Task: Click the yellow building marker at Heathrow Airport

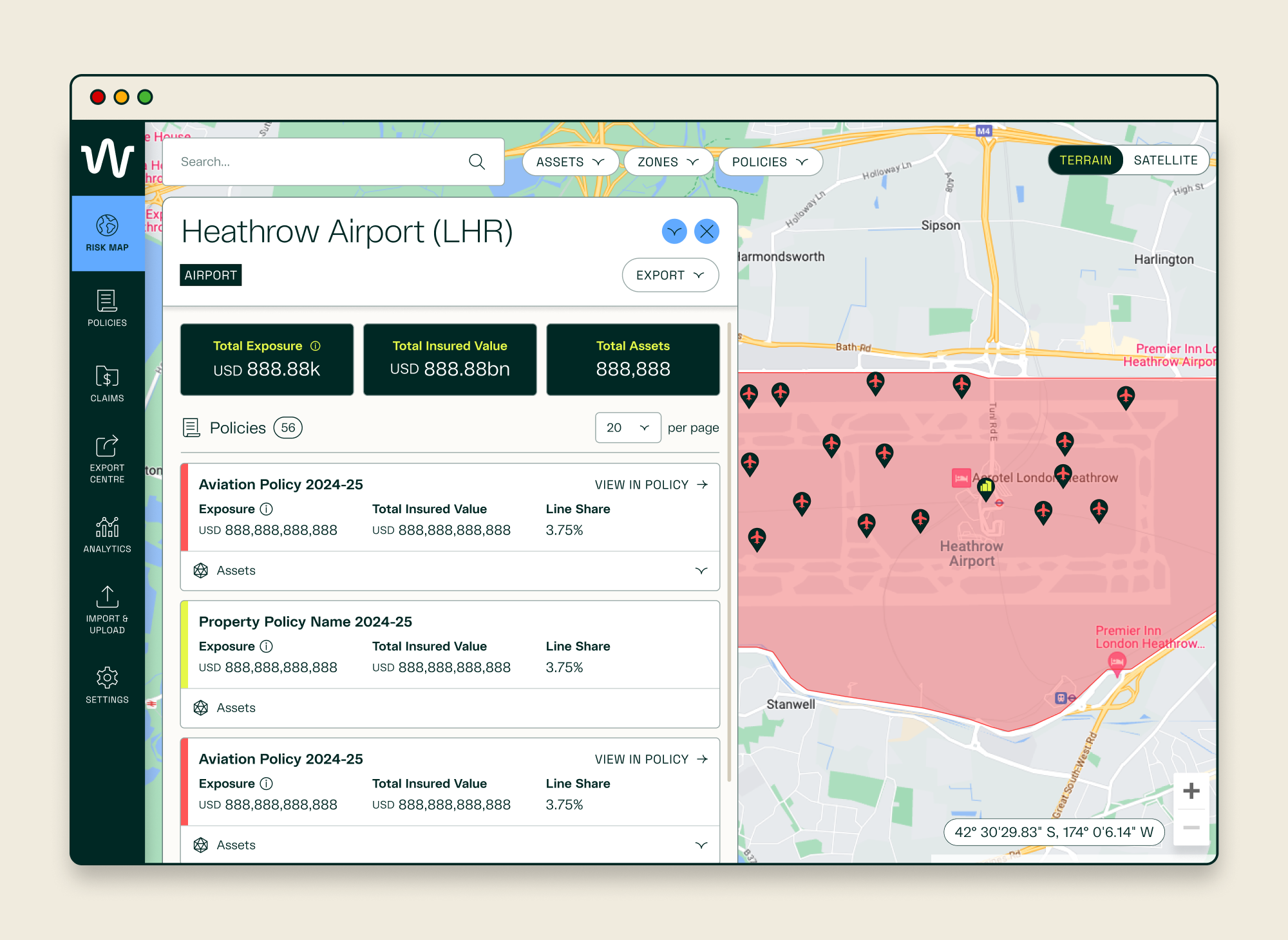Action: pos(987,489)
